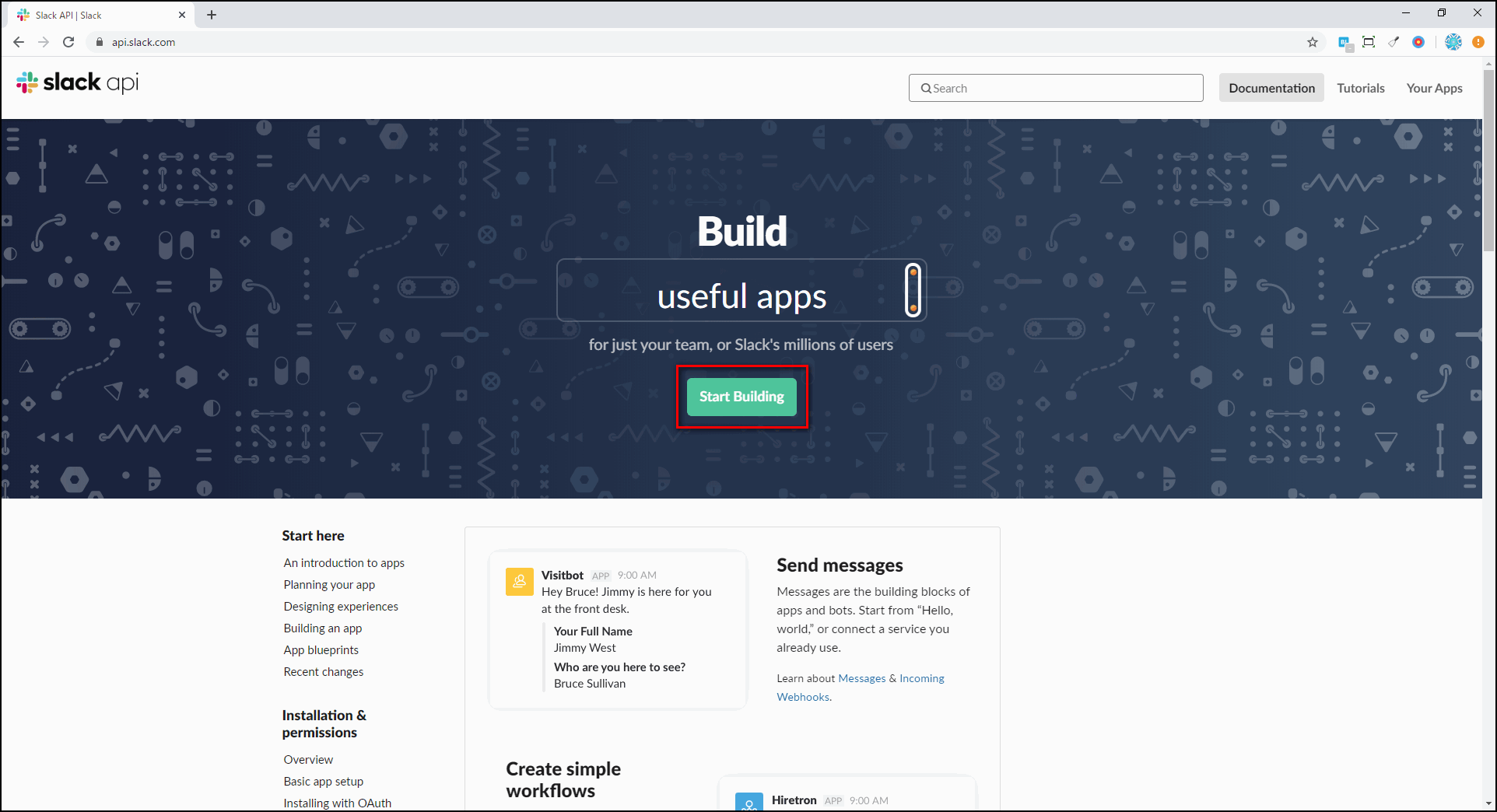Open the 'Recent changes' link
Viewport: 1497px width, 812px height.
point(323,671)
